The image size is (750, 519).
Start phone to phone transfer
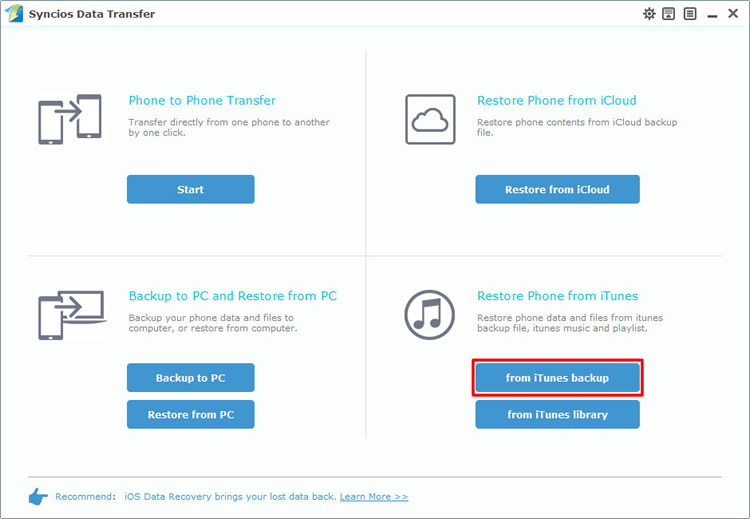[190, 189]
